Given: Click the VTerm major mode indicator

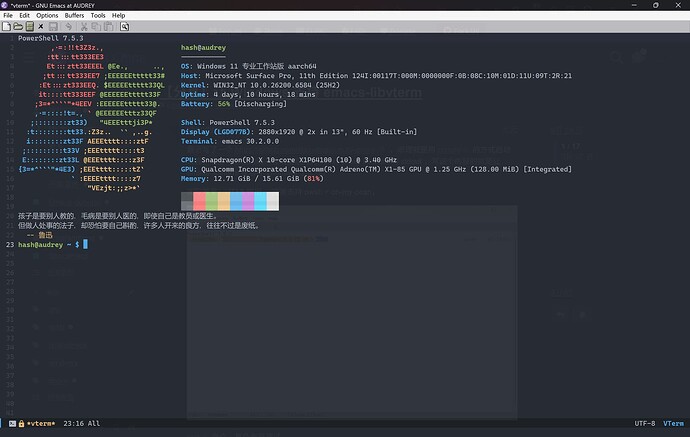Looking at the screenshot, I should pyautogui.click(x=673, y=424).
